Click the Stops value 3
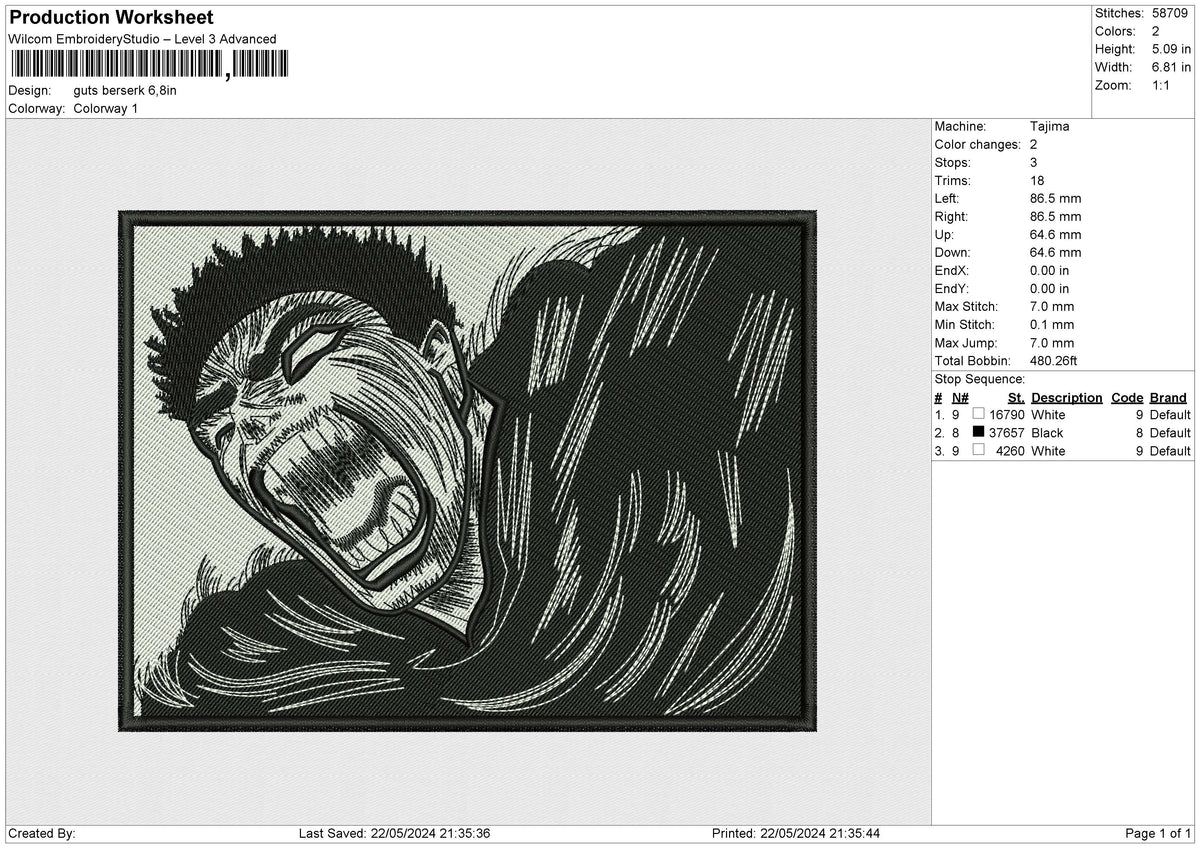Screen dimensions: 1200x848 pos(1034,162)
